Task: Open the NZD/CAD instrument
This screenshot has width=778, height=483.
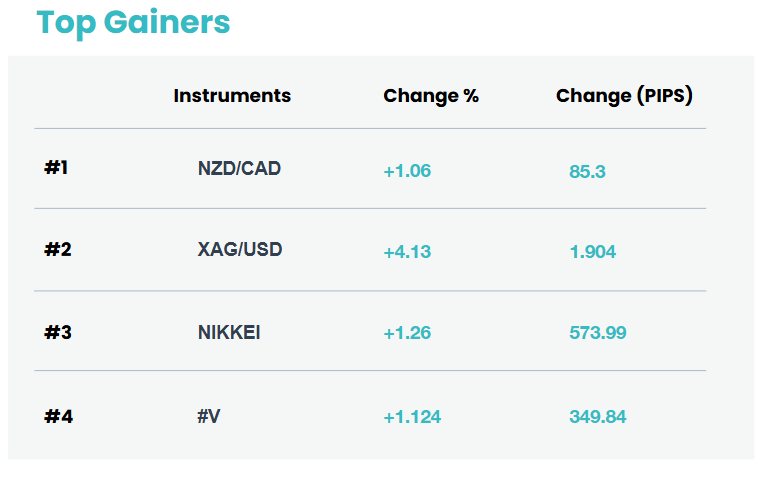Action: click(x=239, y=169)
